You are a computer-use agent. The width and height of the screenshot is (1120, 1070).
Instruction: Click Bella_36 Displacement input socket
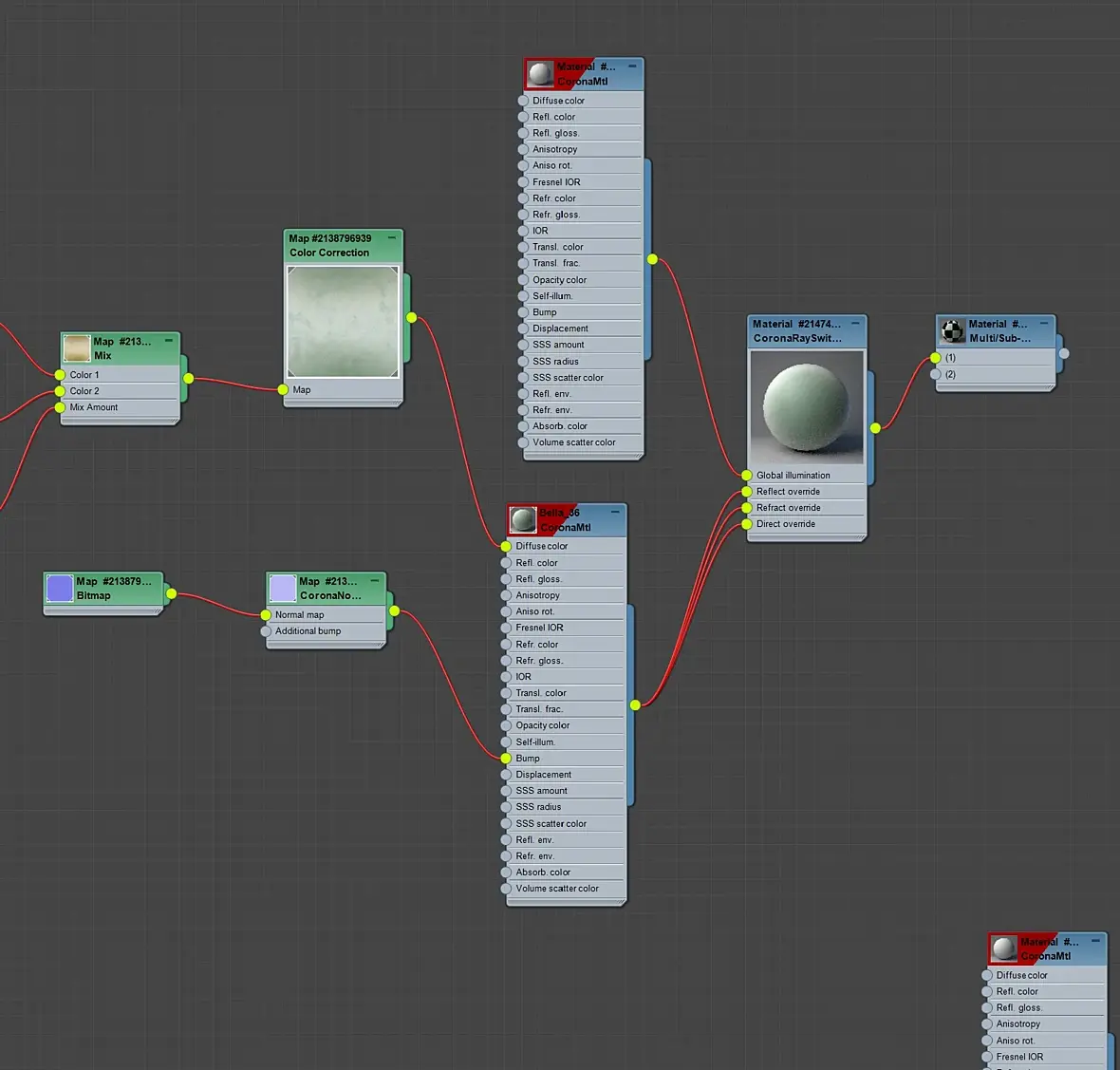pos(506,775)
